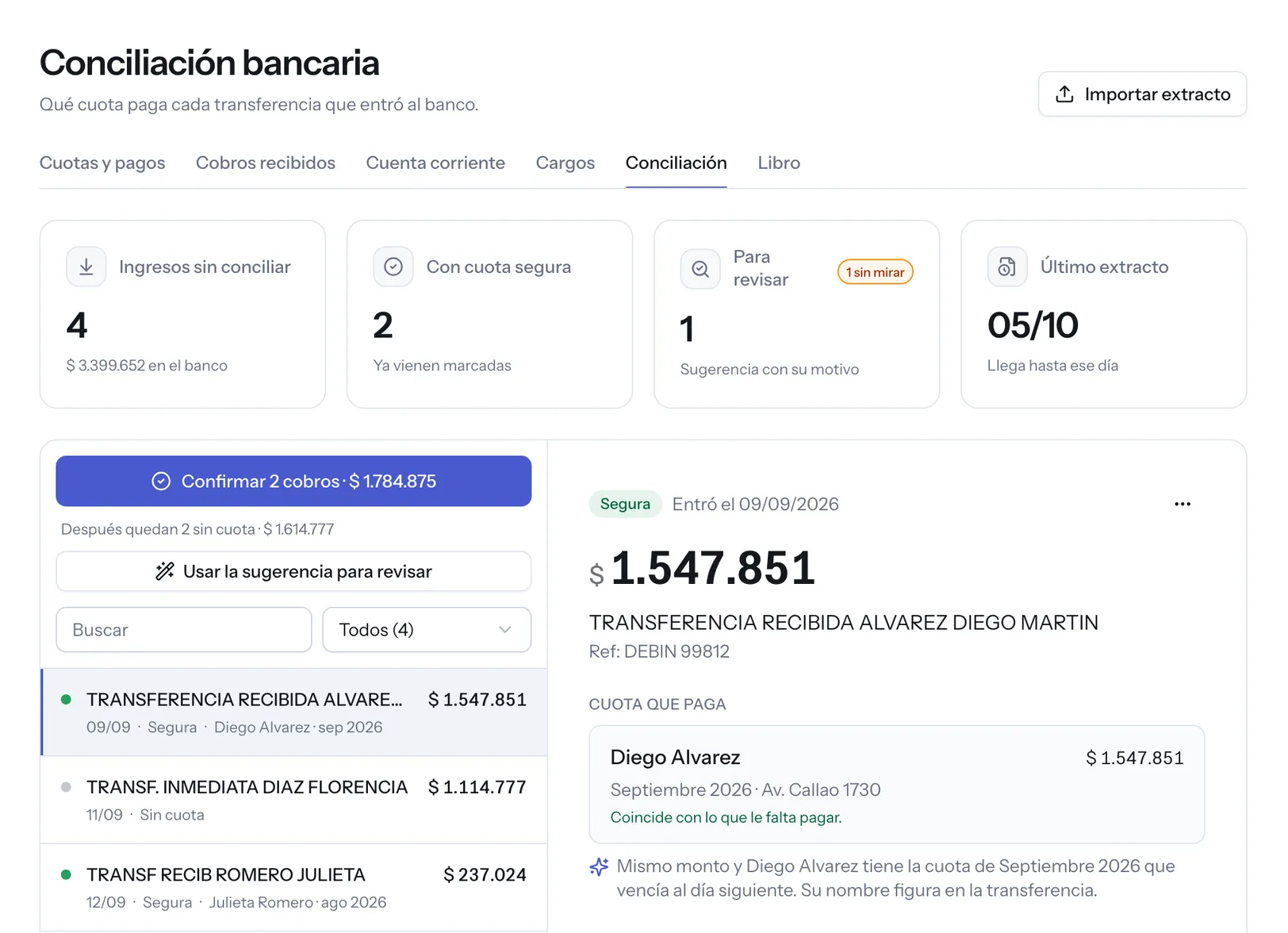Click the grey status dot on DIAZ FLORENCIA transfer

click(67, 787)
